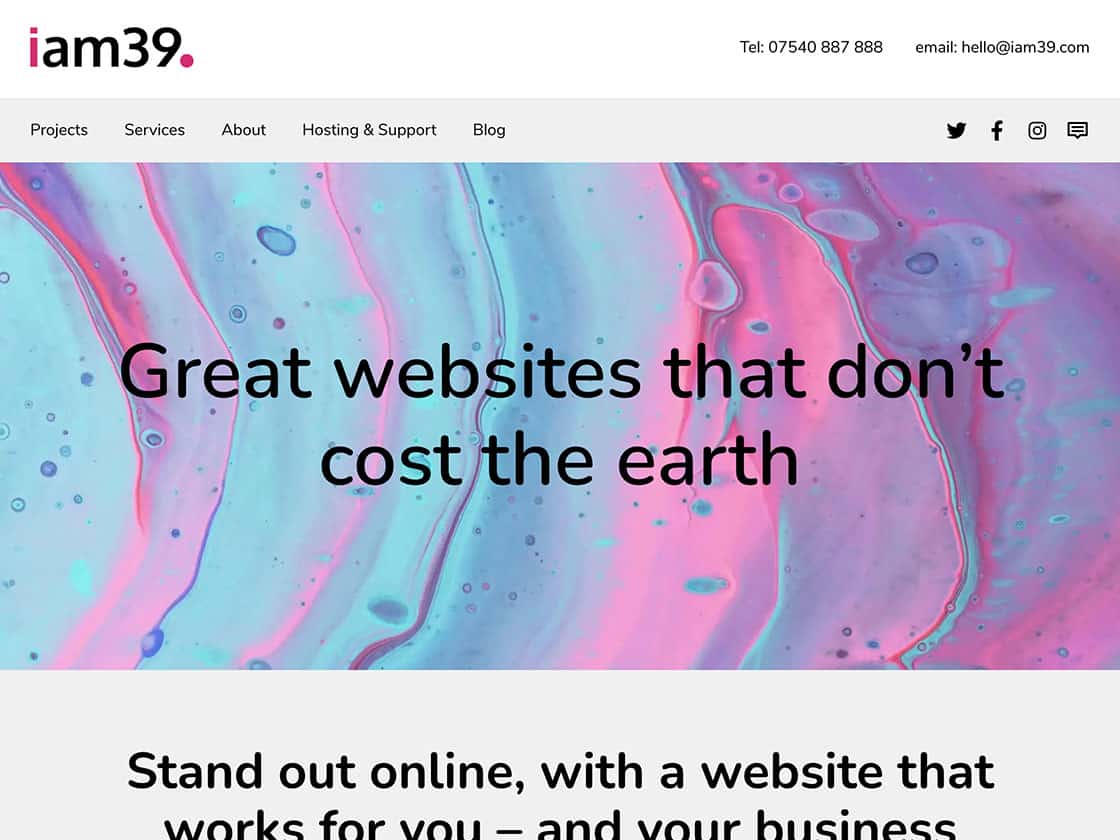The height and width of the screenshot is (840, 1120).
Task: Click the 'Stand out online' heading
Action: click(x=325, y=771)
